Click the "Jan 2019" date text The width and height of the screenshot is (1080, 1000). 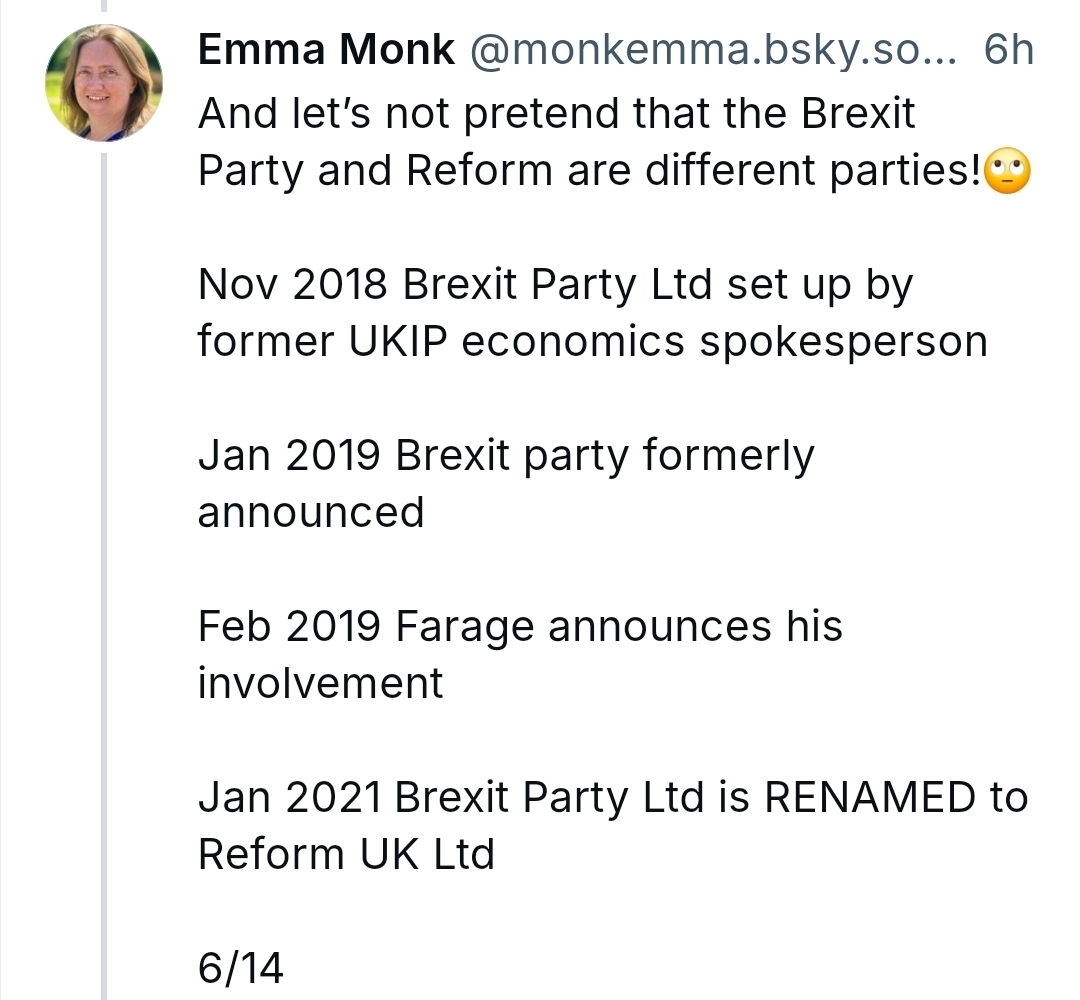[289, 456]
